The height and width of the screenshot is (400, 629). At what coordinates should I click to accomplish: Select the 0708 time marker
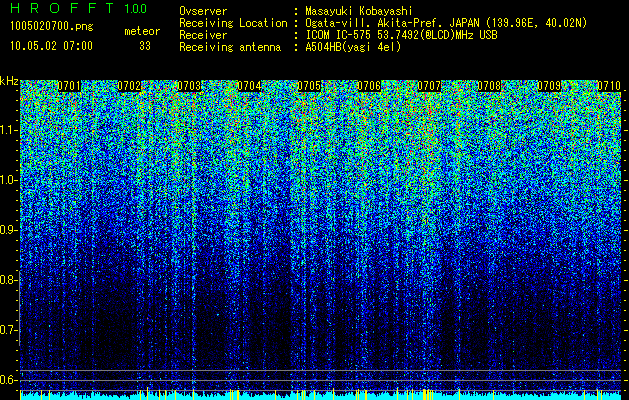pos(489,86)
